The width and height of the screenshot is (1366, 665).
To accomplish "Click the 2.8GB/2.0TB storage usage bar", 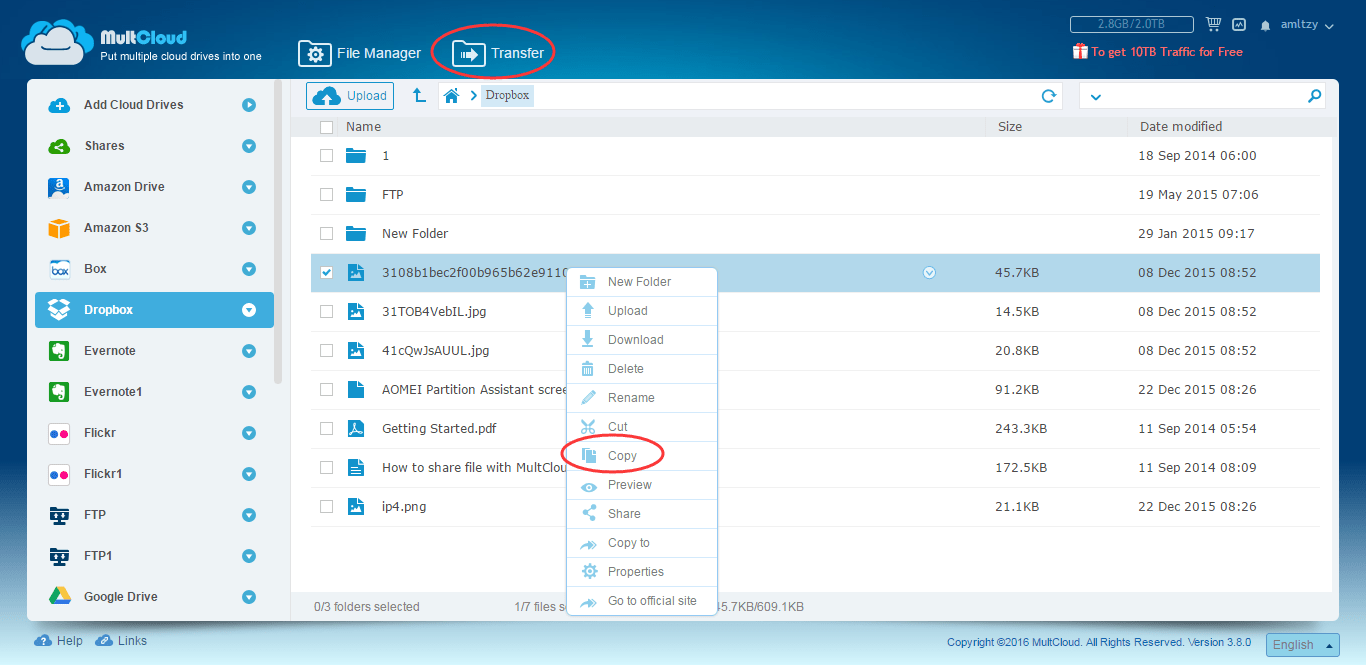I will 1131,24.
